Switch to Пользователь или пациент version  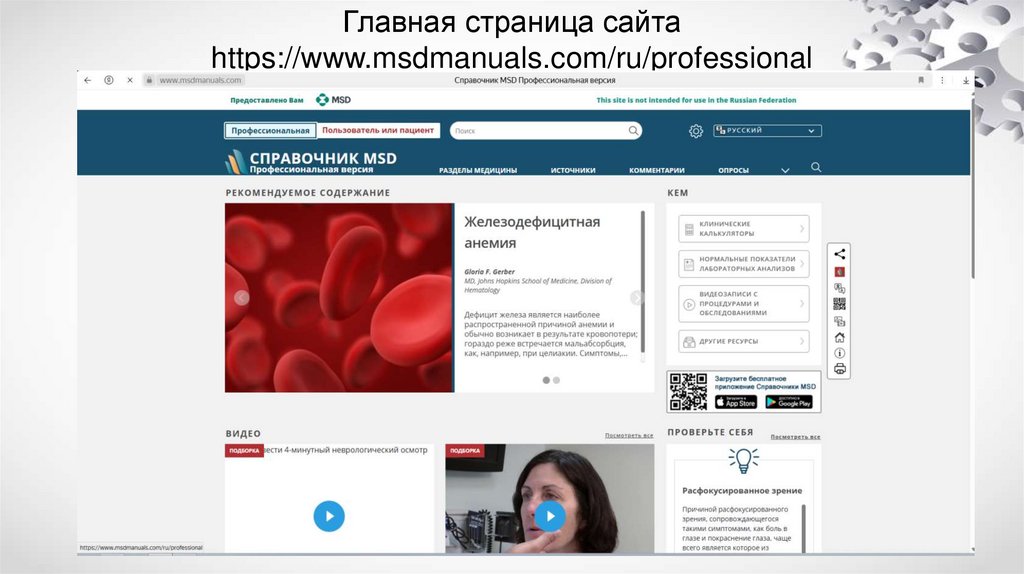(x=378, y=131)
